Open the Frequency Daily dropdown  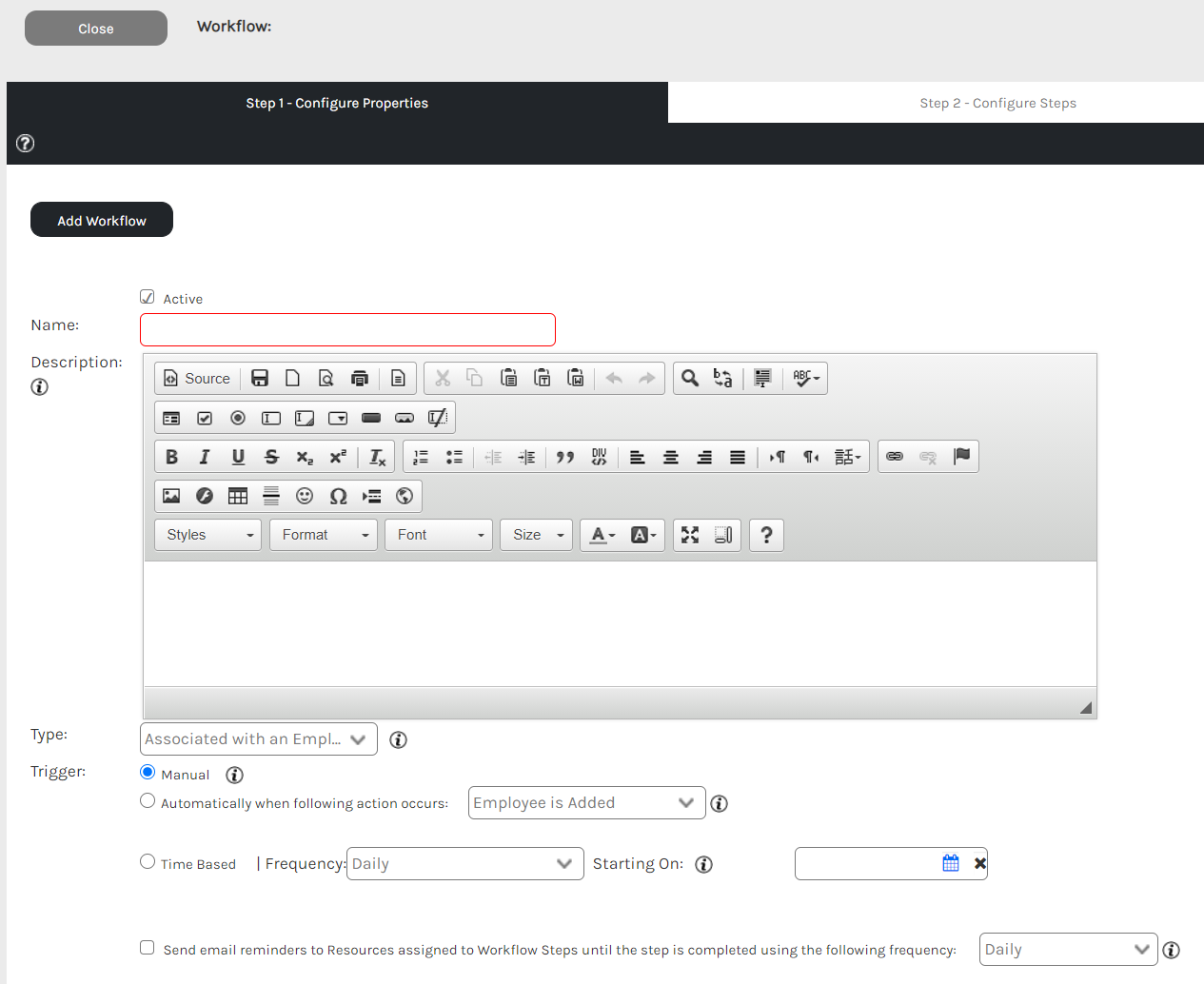point(465,864)
